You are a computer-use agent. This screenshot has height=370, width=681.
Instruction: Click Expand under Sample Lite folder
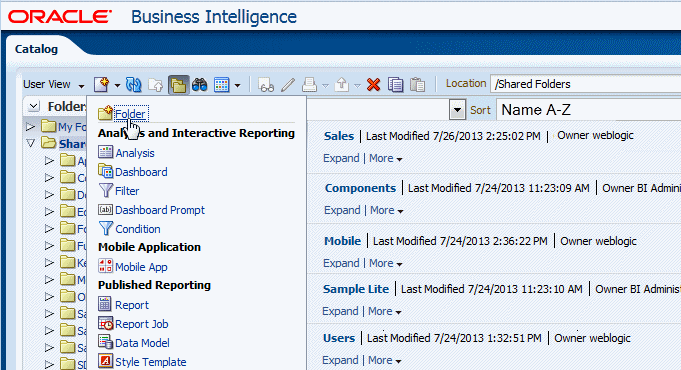(x=340, y=311)
